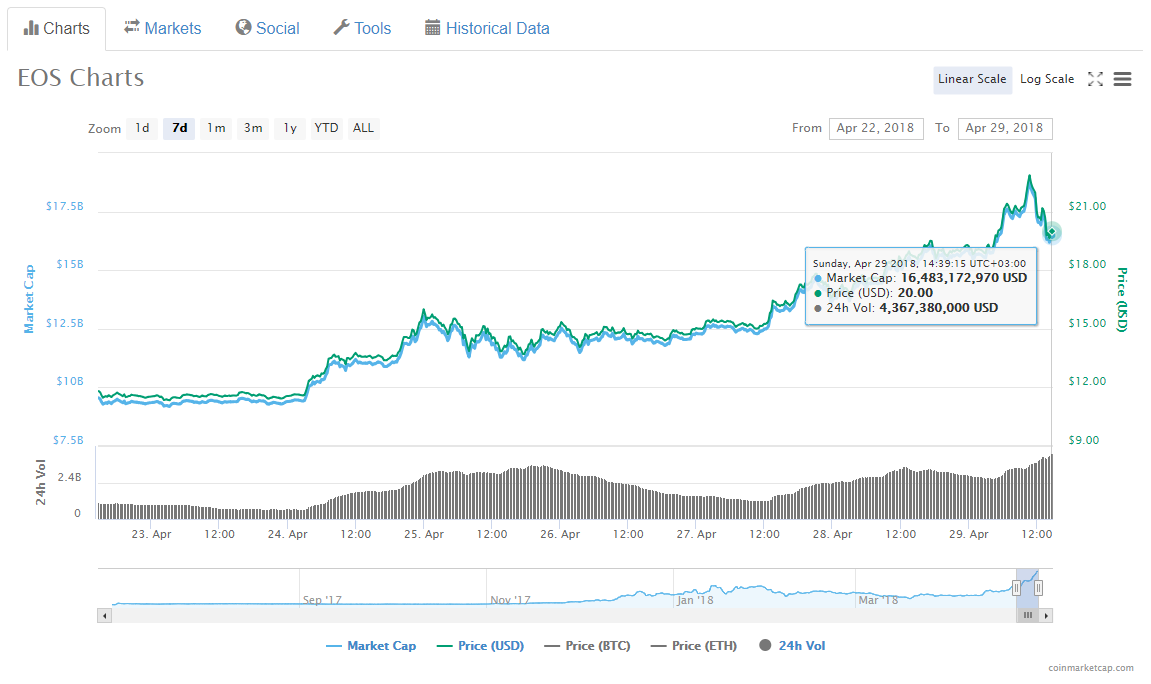1151x684 pixels.
Task: Select the 1m zoom range
Action: click(x=216, y=128)
